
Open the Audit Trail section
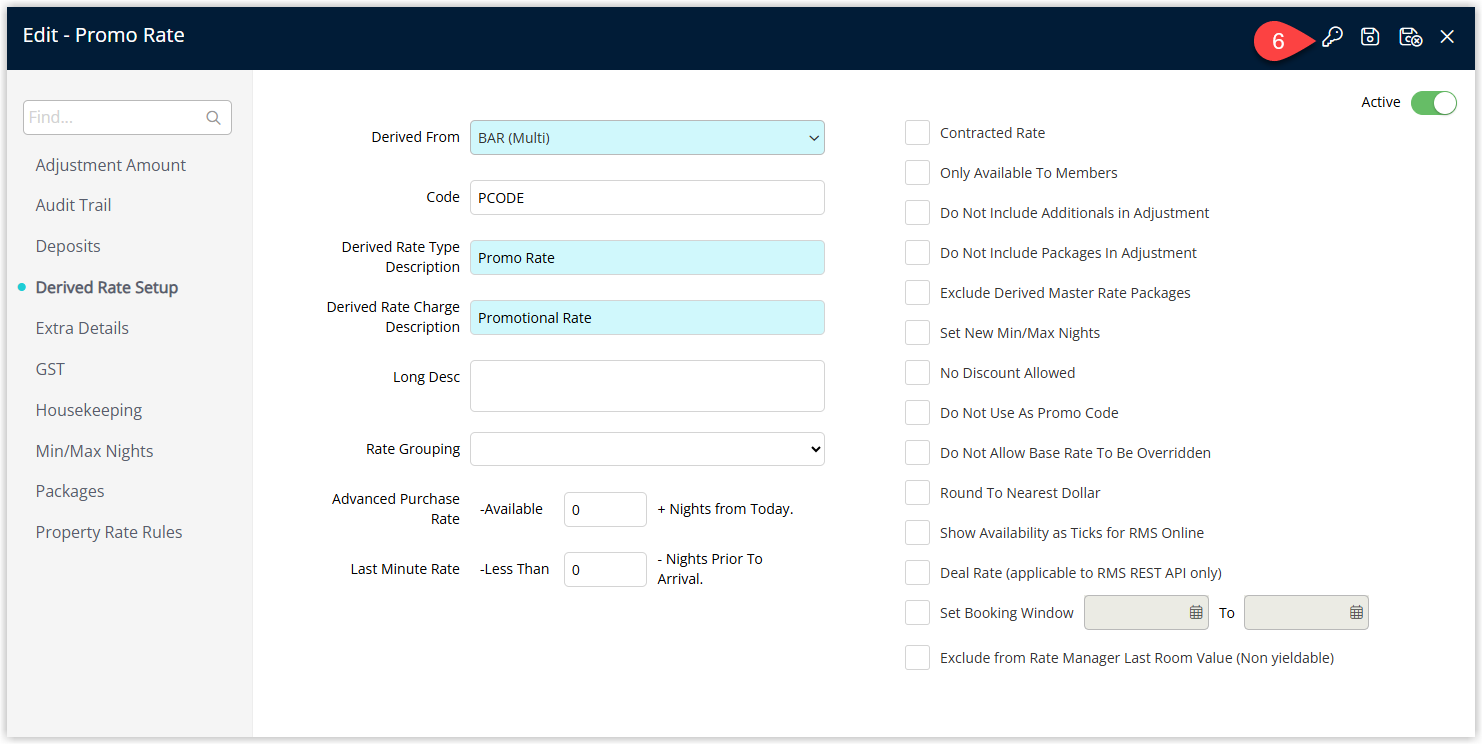click(73, 205)
